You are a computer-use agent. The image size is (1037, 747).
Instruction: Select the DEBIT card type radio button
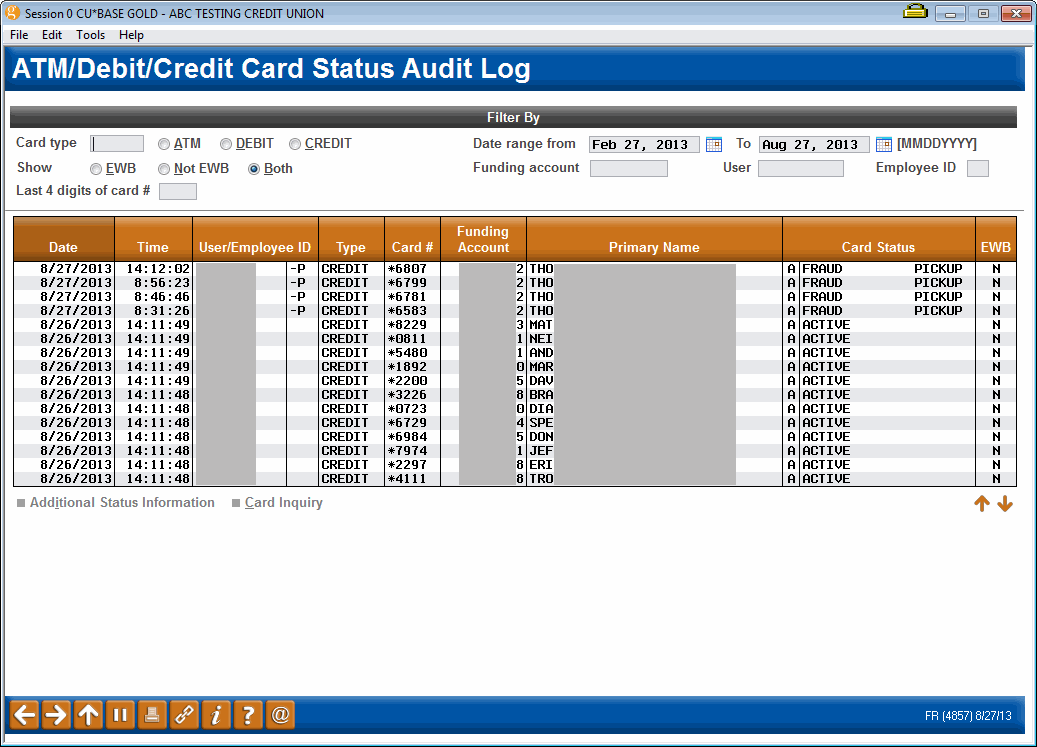click(226, 144)
